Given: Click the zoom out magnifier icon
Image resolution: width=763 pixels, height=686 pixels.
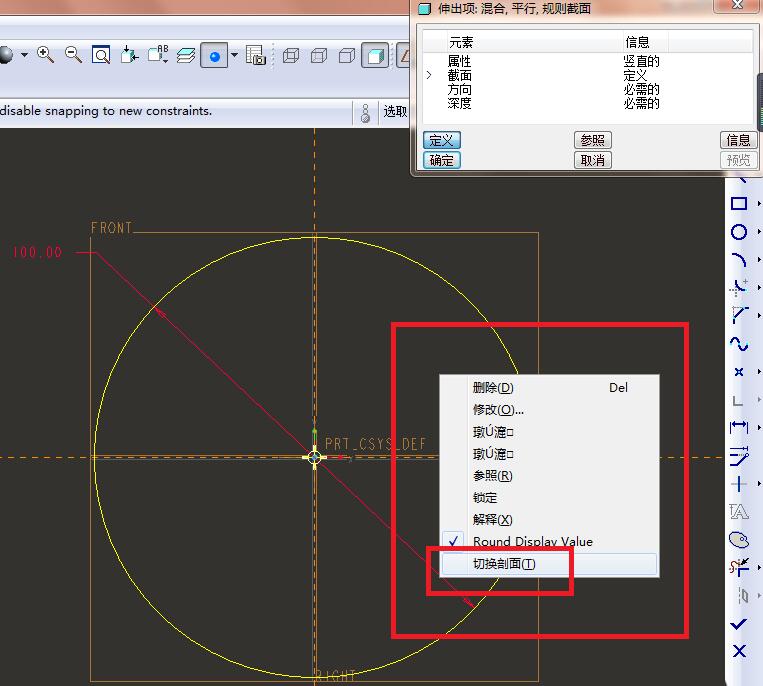Looking at the screenshot, I should coord(73,55).
